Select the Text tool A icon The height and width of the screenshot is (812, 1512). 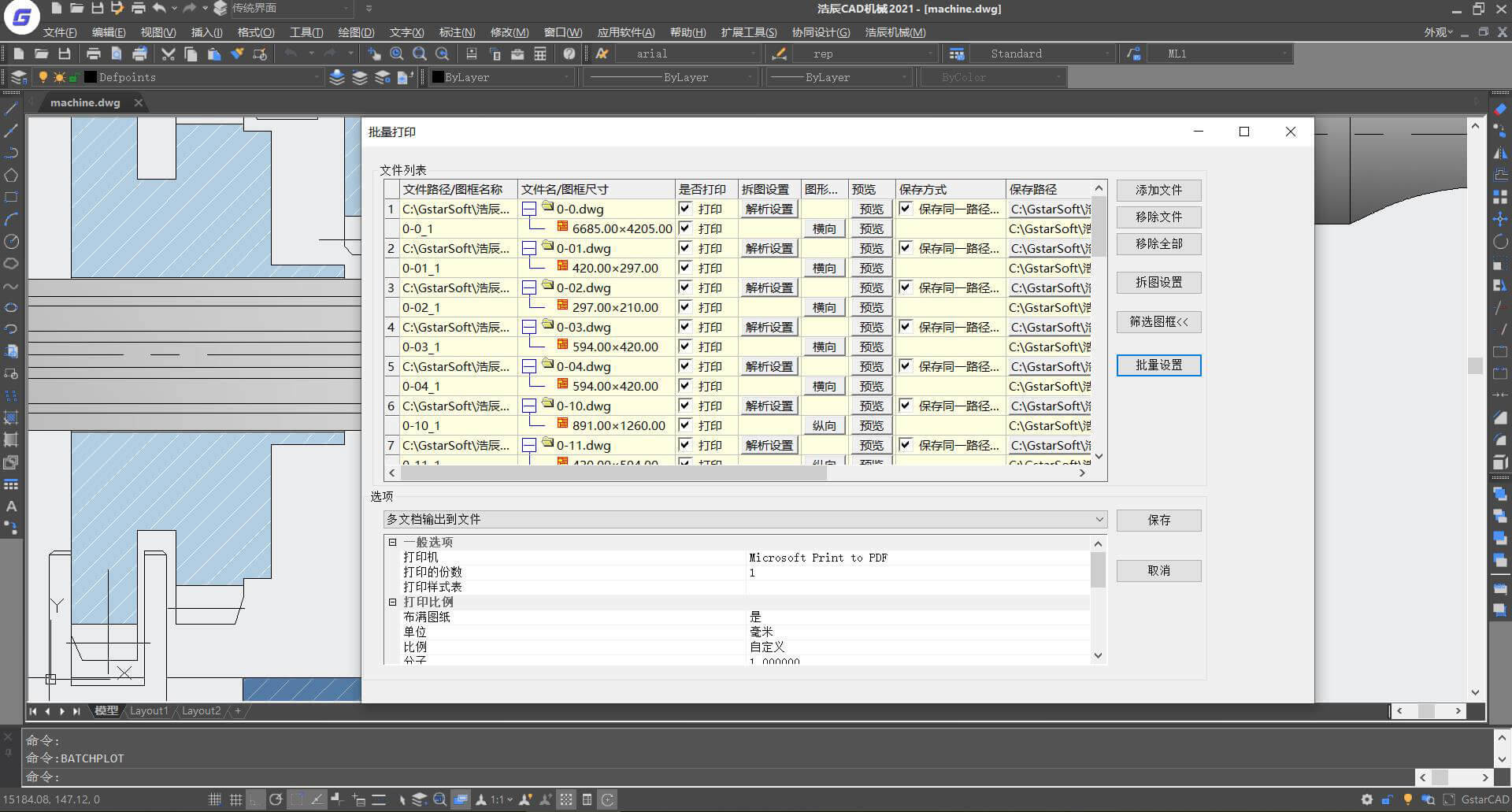[x=11, y=506]
